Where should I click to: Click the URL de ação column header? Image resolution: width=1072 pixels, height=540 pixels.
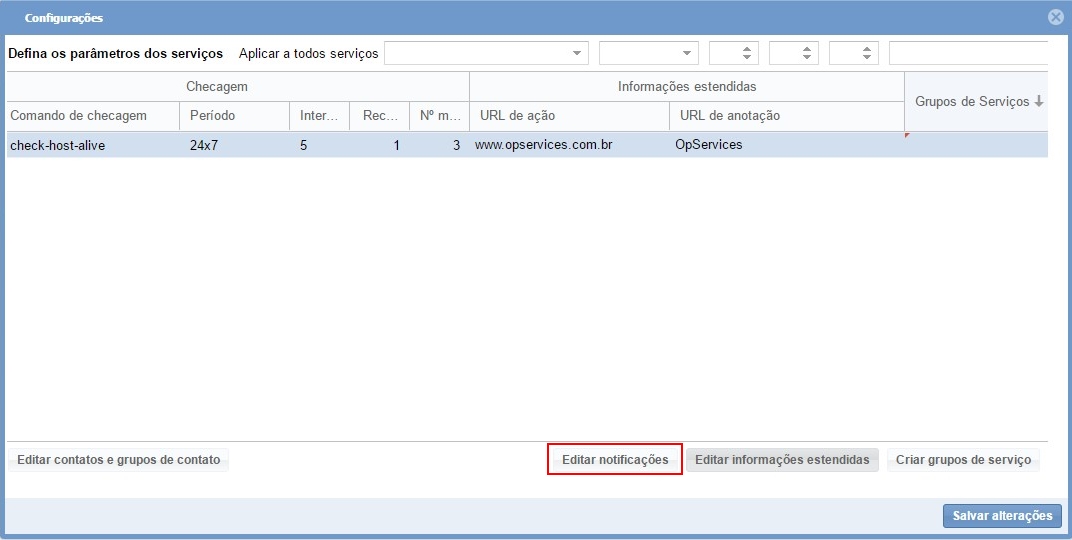(x=569, y=116)
